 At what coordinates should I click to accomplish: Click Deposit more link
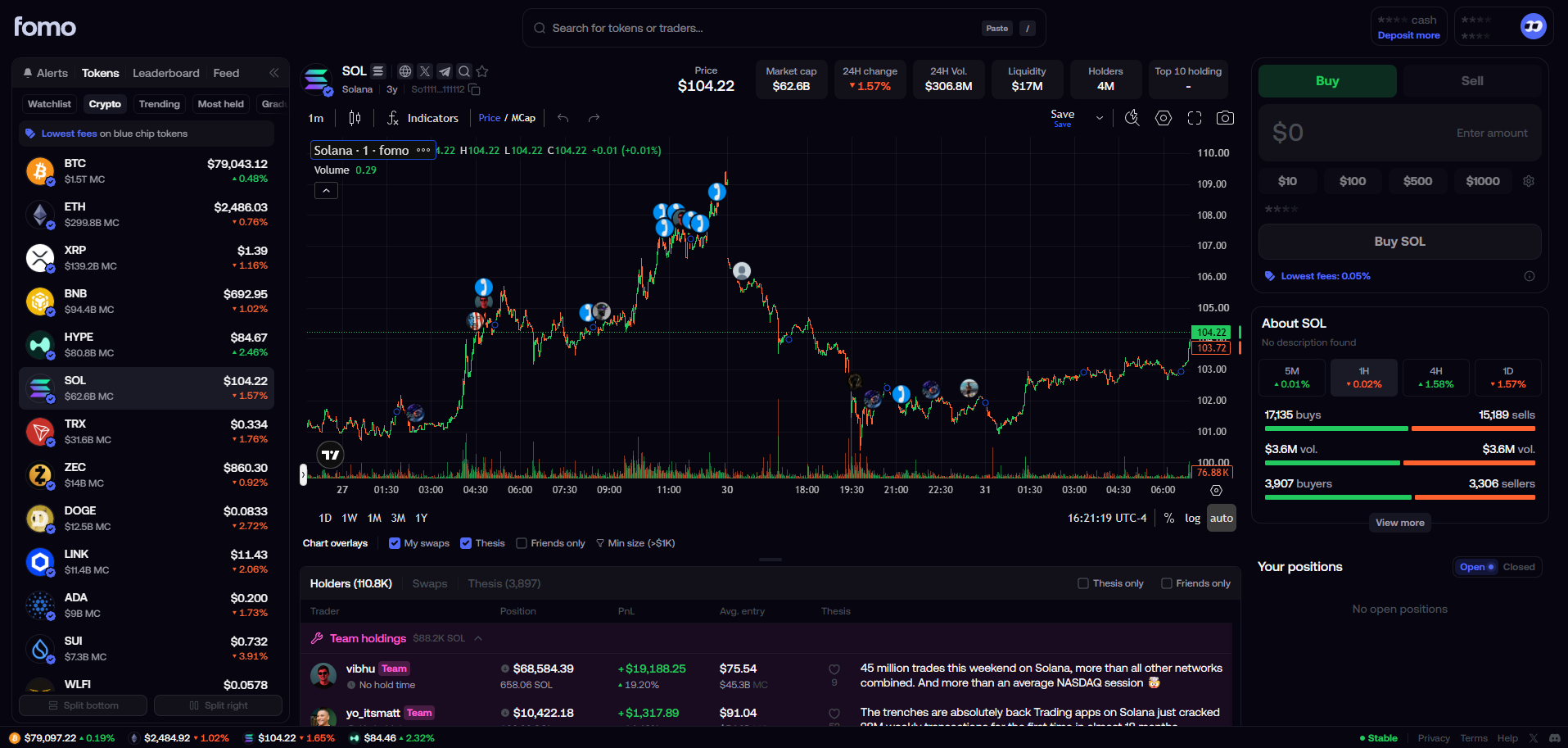tap(1409, 35)
